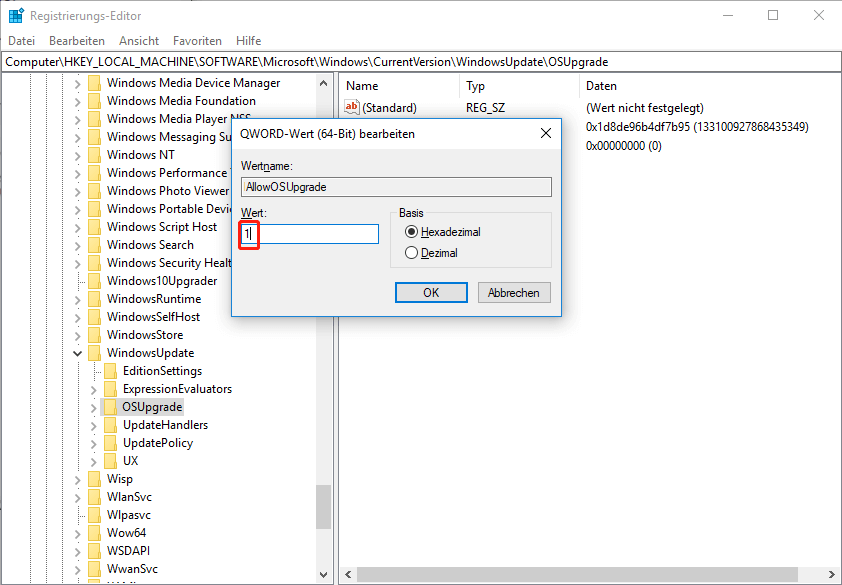
Task: Select the Windows Photo Viewer tree item
Action: [x=168, y=191]
